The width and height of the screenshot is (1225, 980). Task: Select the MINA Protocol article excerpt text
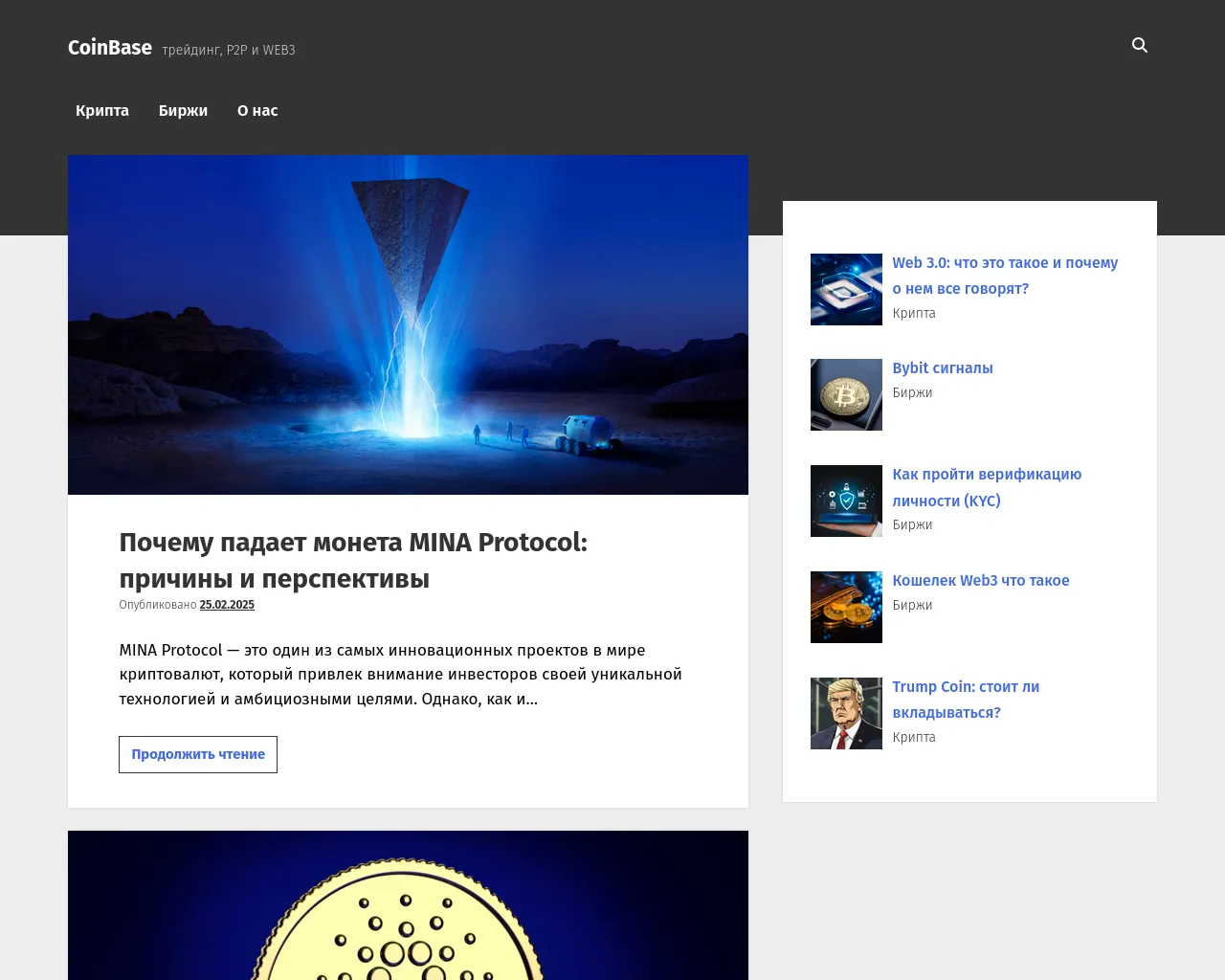click(x=400, y=675)
